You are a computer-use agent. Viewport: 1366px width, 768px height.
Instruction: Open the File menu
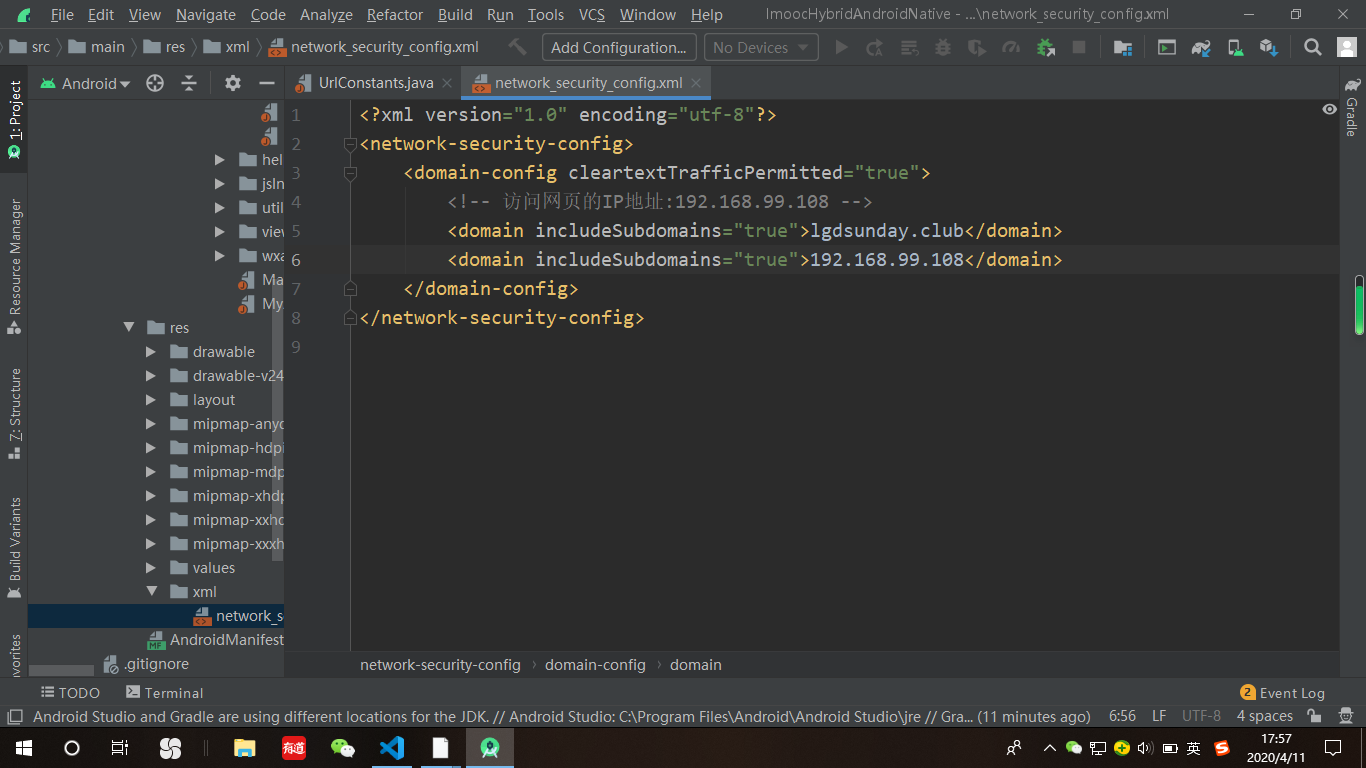(62, 15)
